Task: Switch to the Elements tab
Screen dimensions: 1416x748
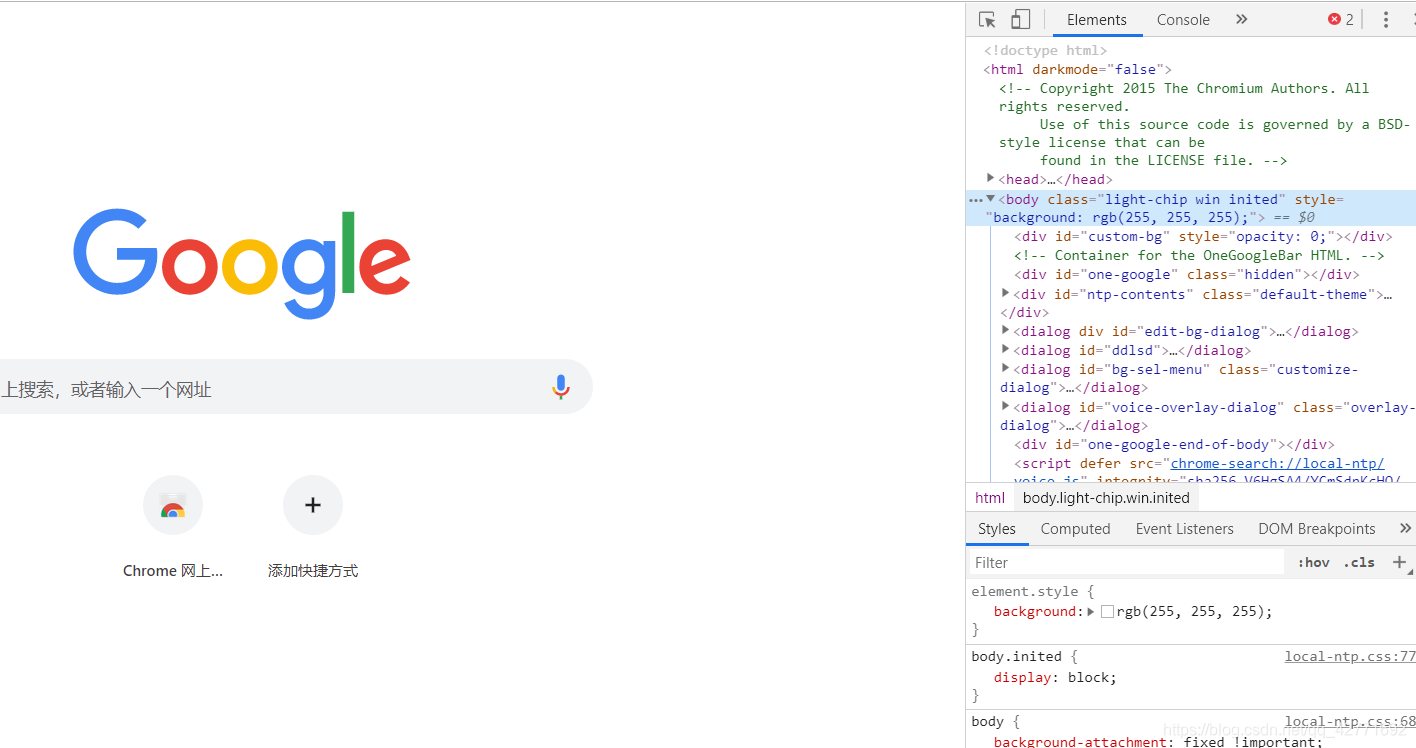Action: [x=1097, y=19]
